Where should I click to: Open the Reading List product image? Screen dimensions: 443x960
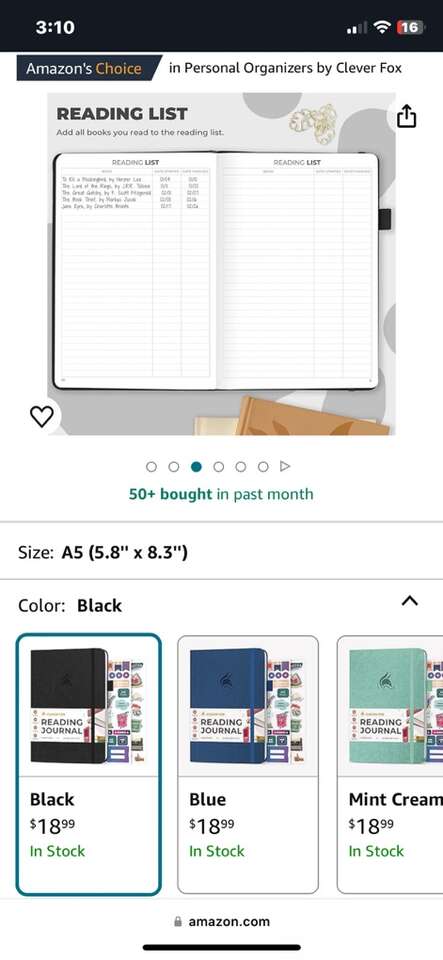coord(222,264)
